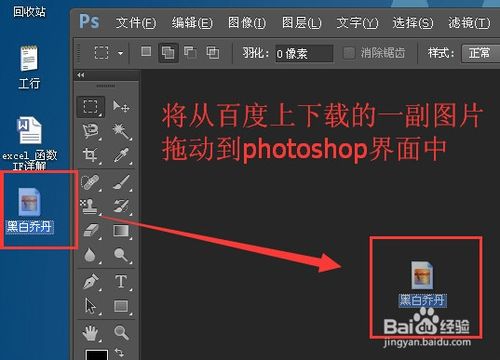Open the 滤镜(T) filter menu

(x=469, y=23)
